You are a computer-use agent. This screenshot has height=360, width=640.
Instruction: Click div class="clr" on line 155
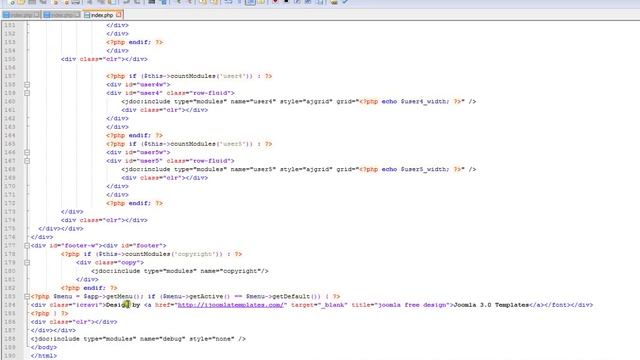93,59
